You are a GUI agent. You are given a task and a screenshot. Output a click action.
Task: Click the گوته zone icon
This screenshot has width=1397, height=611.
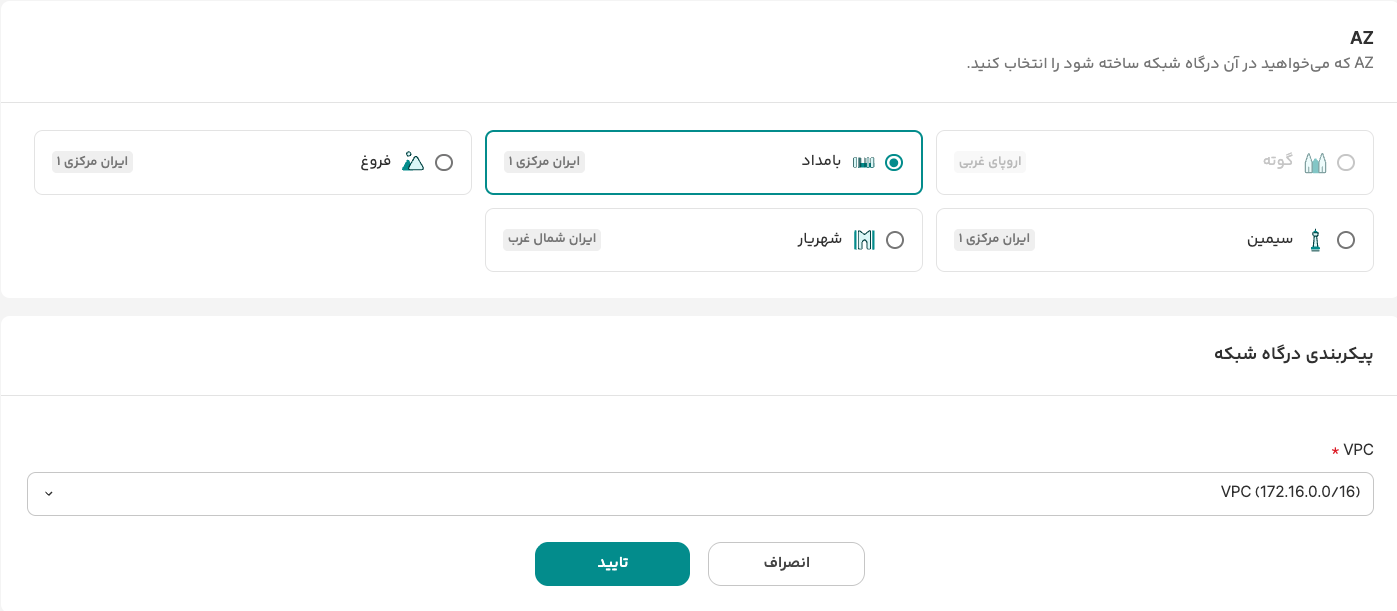click(1315, 162)
